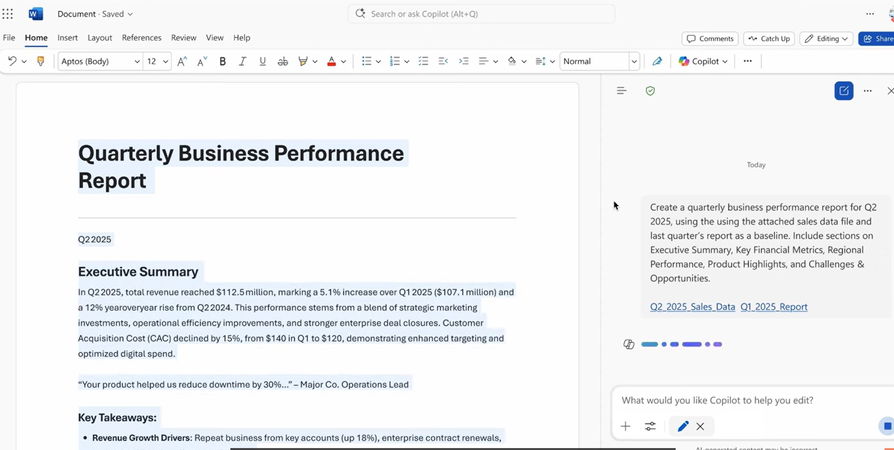The height and width of the screenshot is (450, 894).
Task: Open the Comments button
Action: tap(710, 39)
